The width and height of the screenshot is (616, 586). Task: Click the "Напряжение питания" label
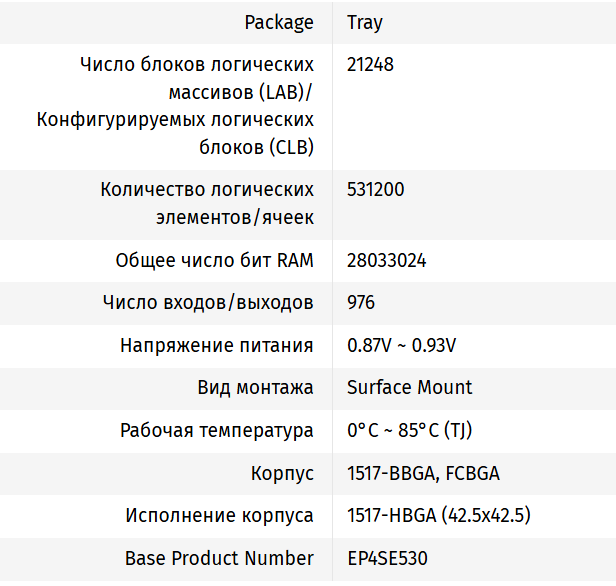coord(217,346)
